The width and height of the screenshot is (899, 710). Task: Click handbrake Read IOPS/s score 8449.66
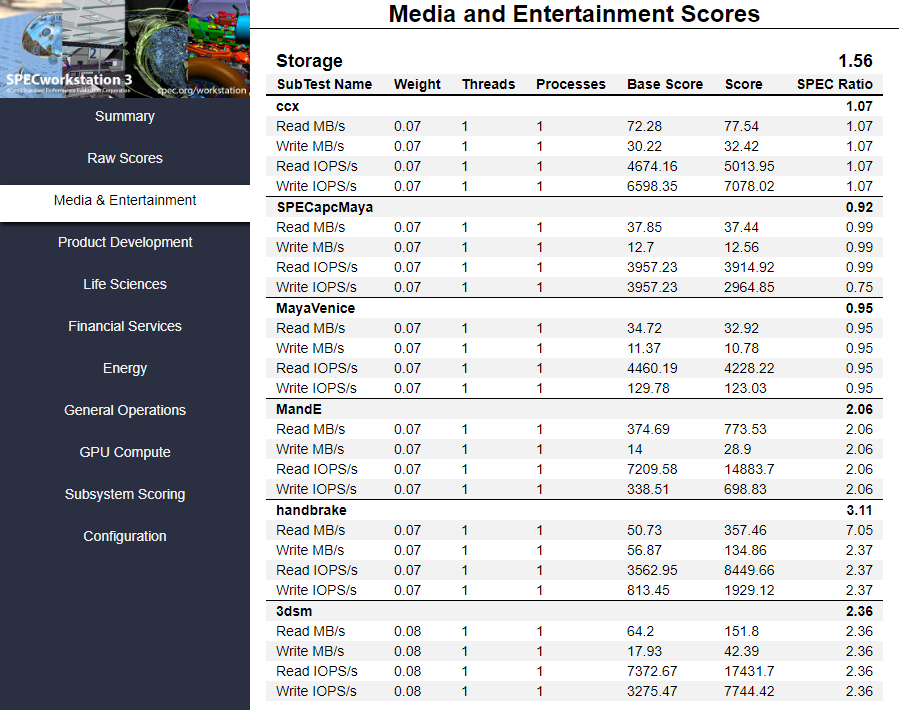coord(749,570)
